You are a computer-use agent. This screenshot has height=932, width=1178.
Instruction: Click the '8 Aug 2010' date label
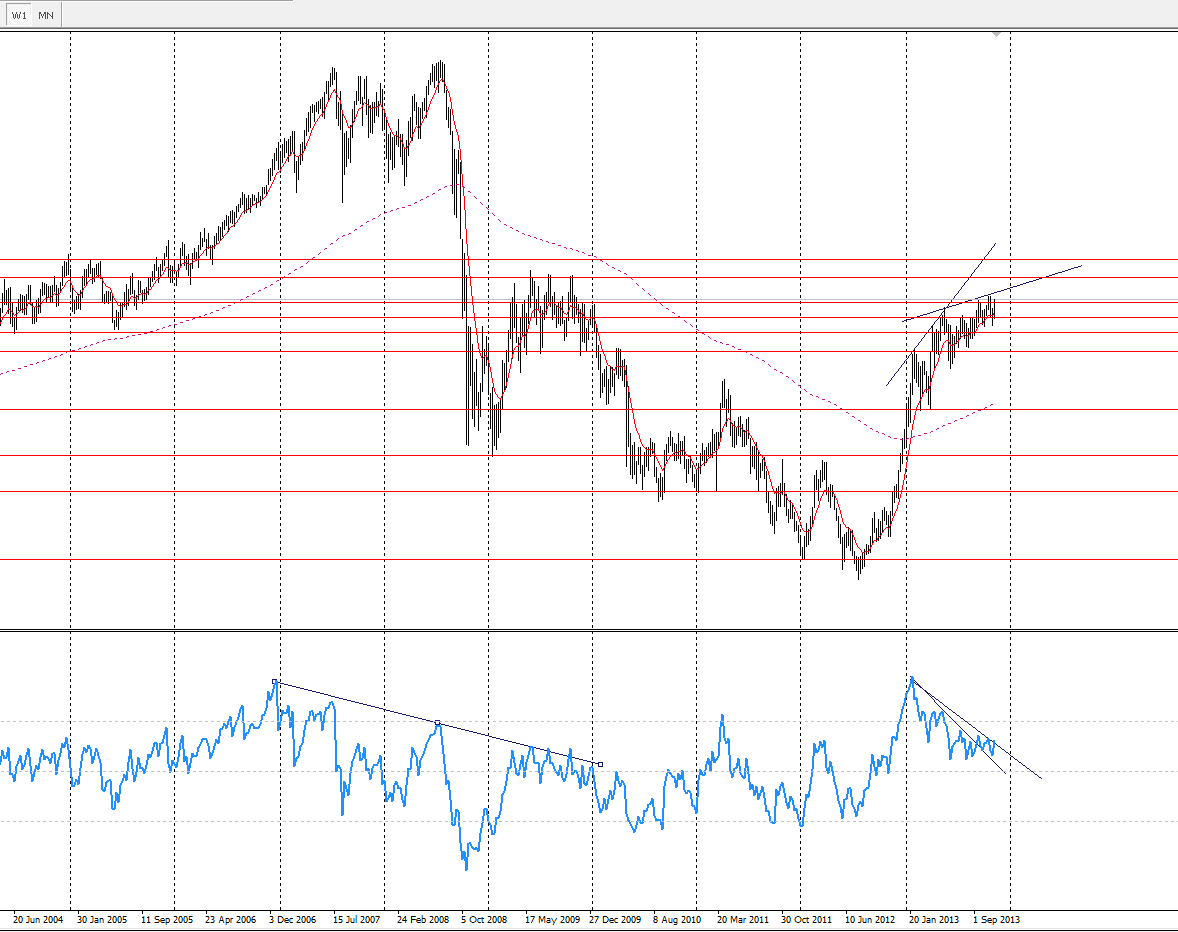pyautogui.click(x=677, y=919)
